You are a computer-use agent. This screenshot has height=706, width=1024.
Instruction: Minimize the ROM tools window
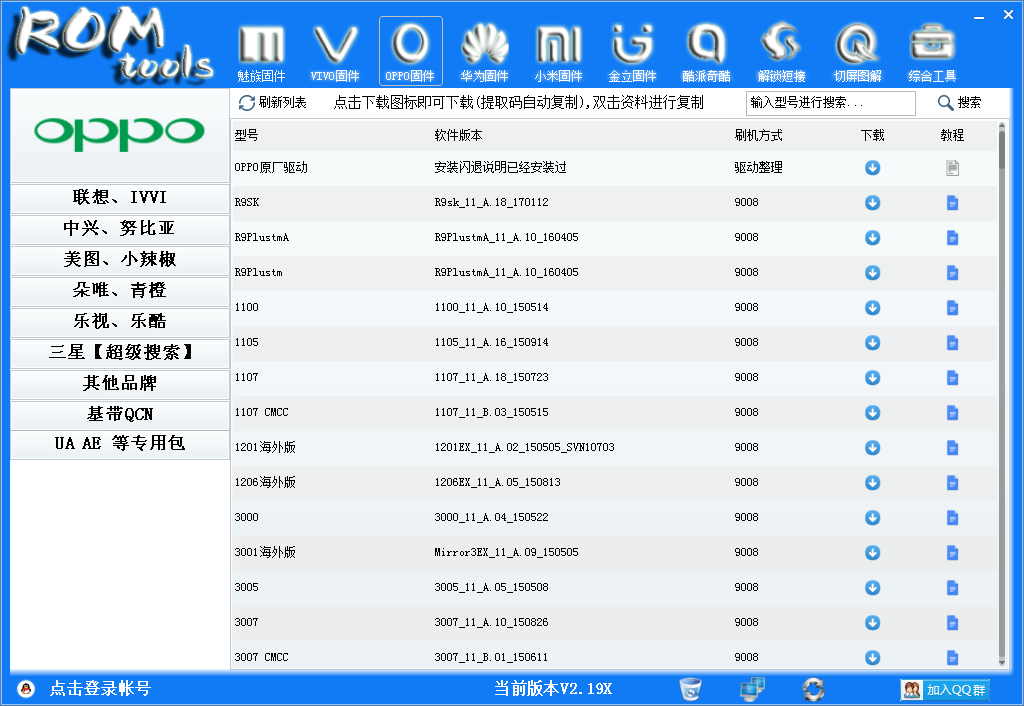pyautogui.click(x=979, y=16)
